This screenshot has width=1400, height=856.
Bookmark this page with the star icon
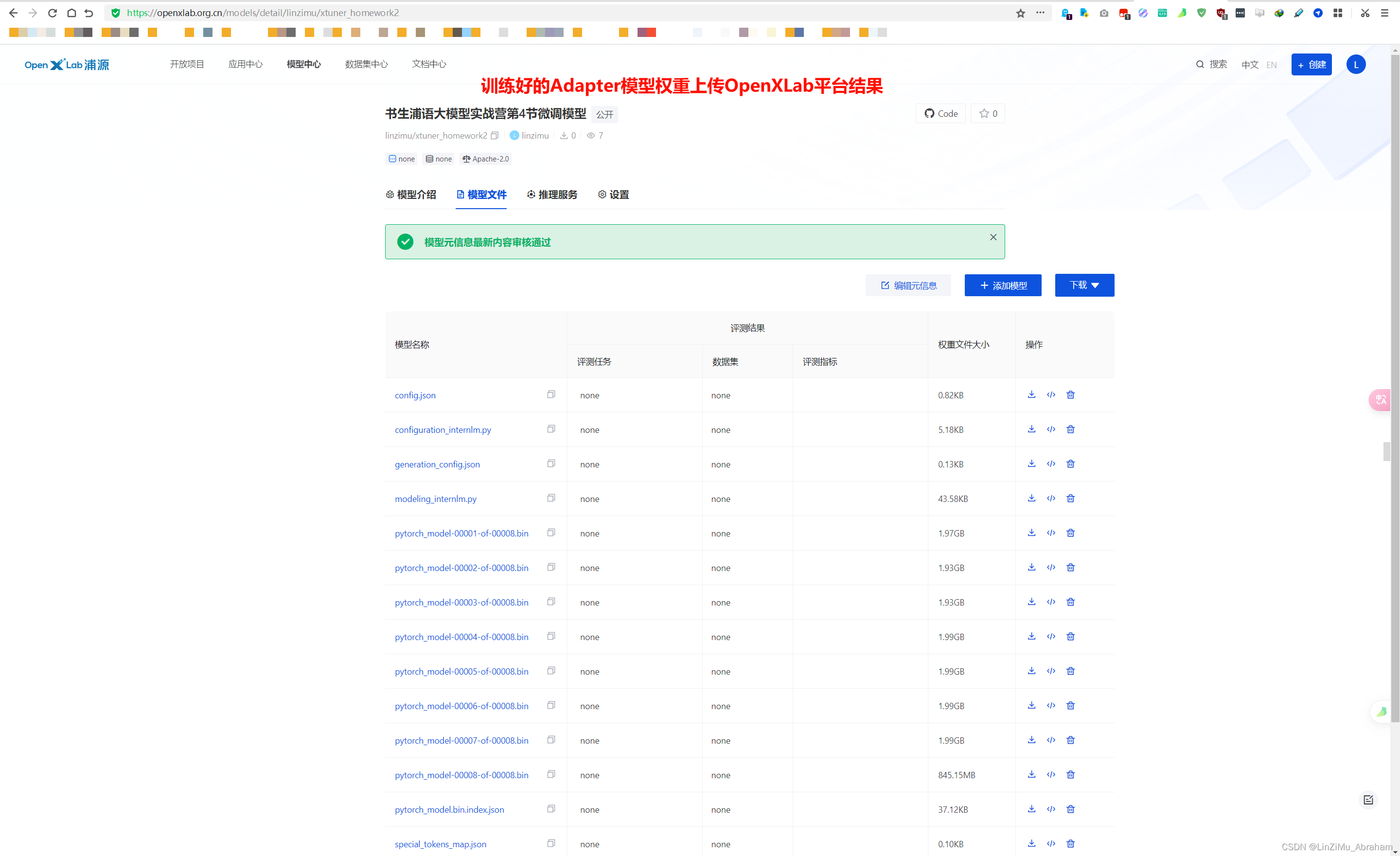(x=1020, y=13)
